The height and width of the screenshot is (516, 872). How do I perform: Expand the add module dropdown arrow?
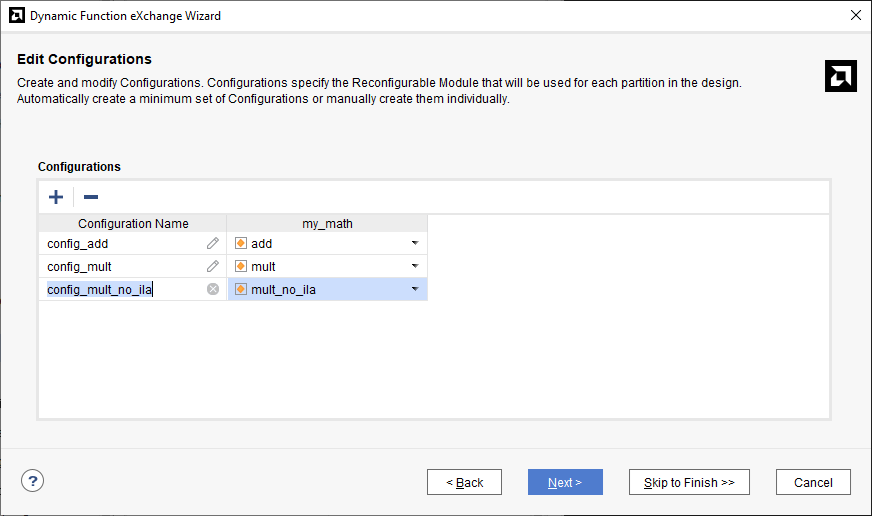click(414, 243)
